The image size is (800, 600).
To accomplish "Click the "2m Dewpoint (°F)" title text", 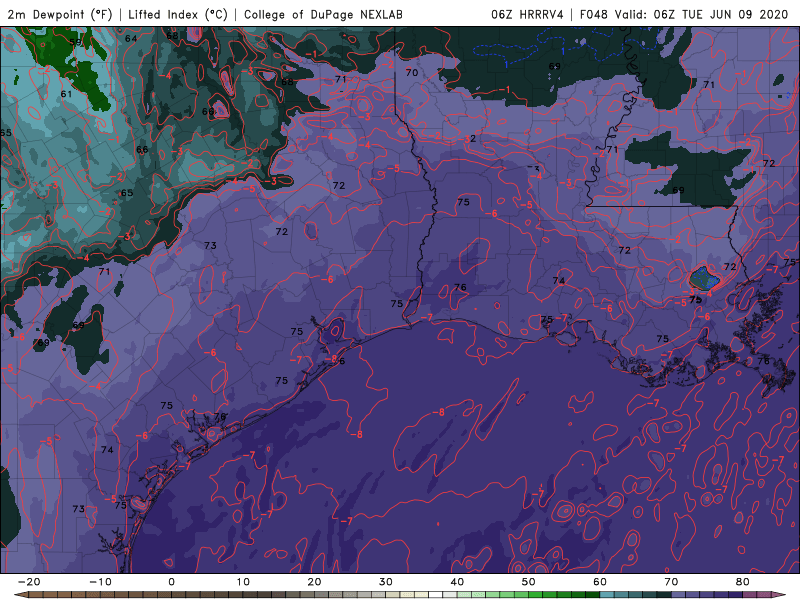I will [x=60, y=15].
